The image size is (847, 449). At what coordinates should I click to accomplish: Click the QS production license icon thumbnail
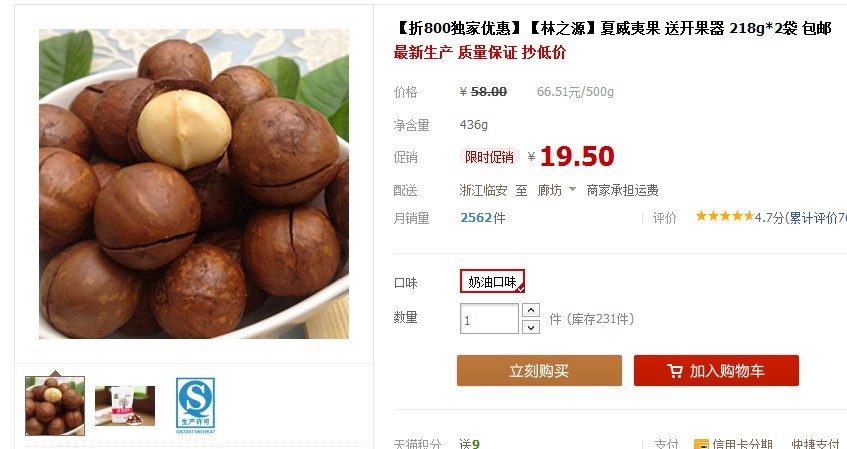tap(196, 405)
